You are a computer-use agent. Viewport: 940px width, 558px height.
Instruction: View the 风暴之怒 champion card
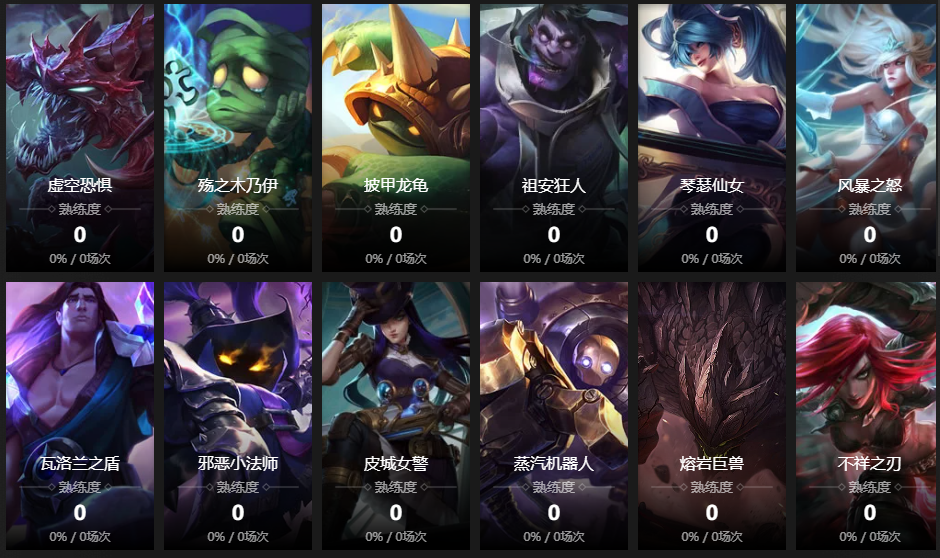[868, 138]
